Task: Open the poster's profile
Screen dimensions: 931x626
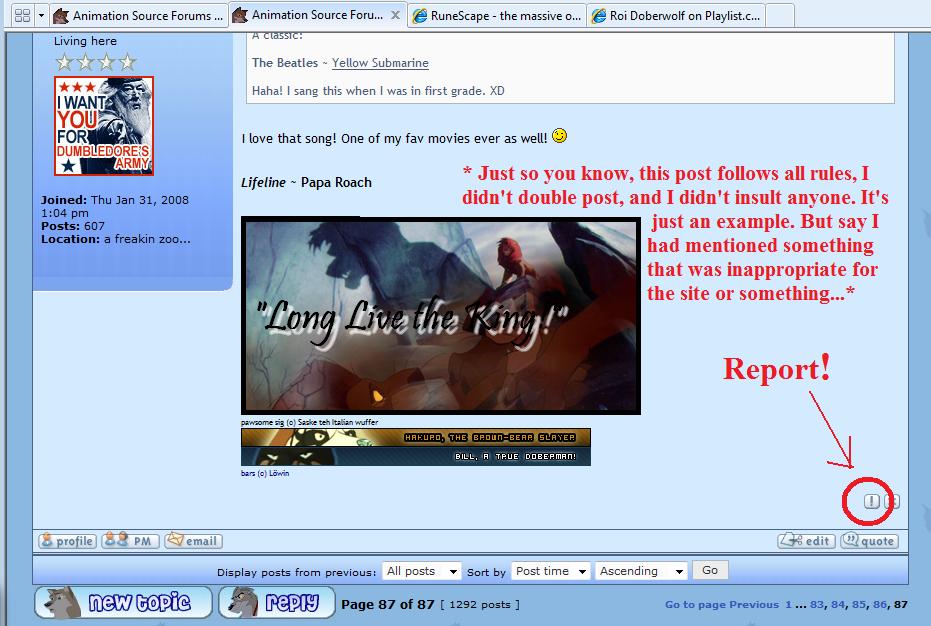Action: (67, 540)
